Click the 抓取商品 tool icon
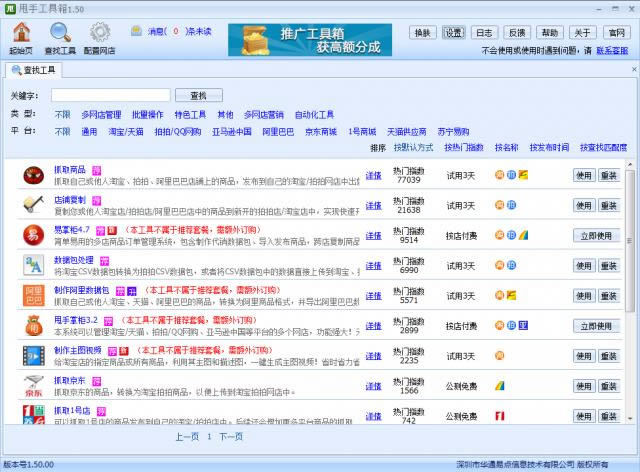 coord(33,176)
